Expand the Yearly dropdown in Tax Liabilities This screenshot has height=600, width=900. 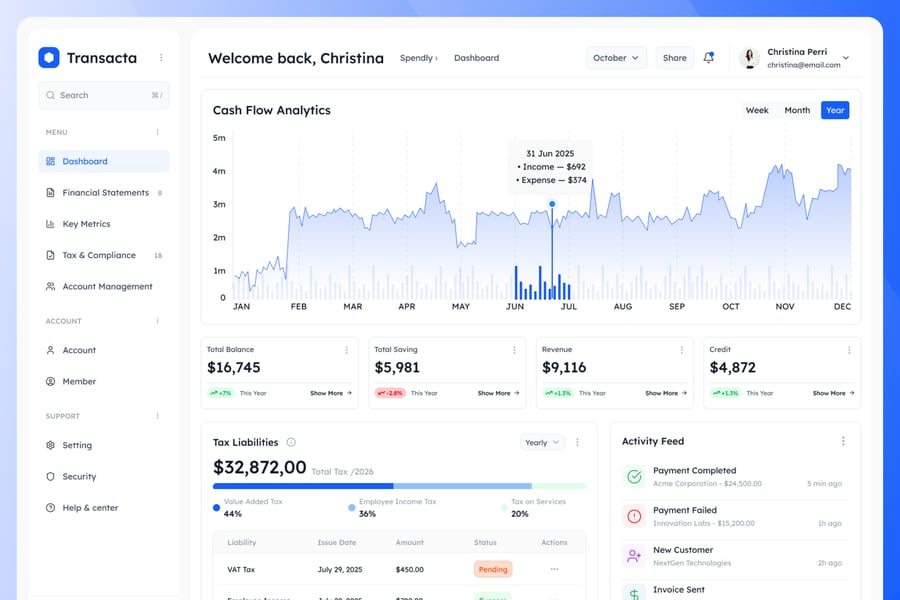pyautogui.click(x=542, y=442)
